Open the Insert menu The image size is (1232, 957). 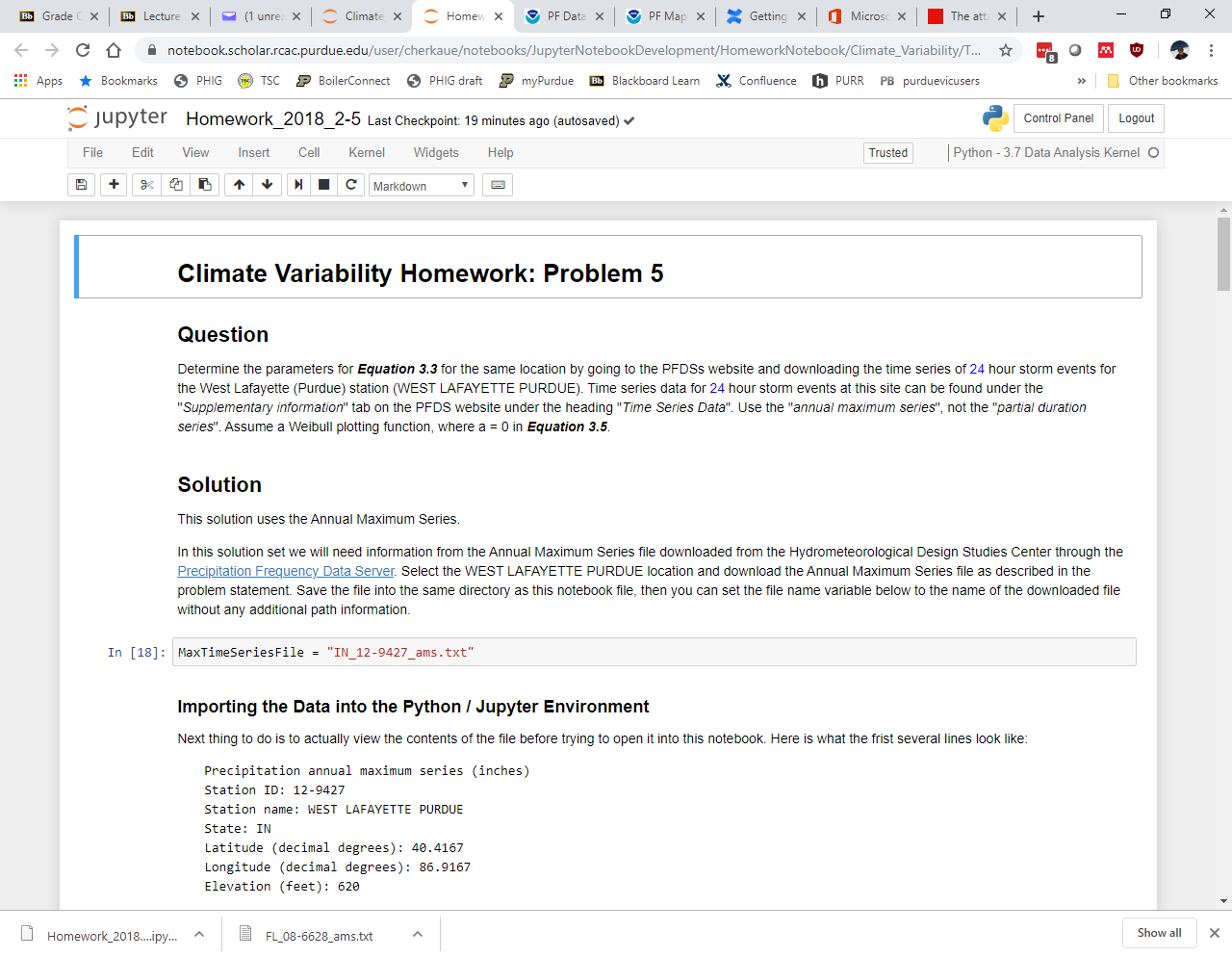tap(254, 152)
